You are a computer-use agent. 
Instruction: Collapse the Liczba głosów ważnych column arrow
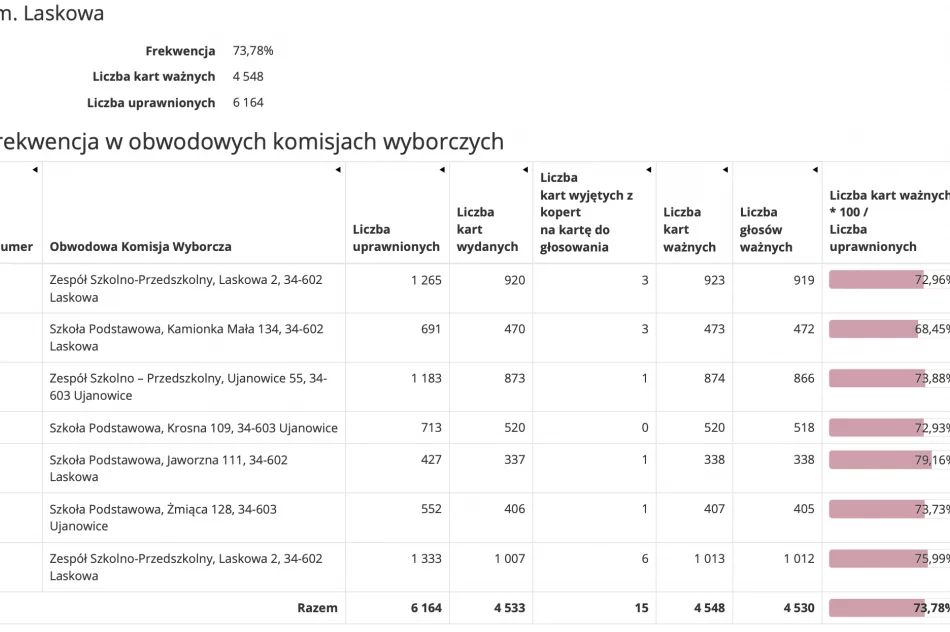[x=814, y=169]
